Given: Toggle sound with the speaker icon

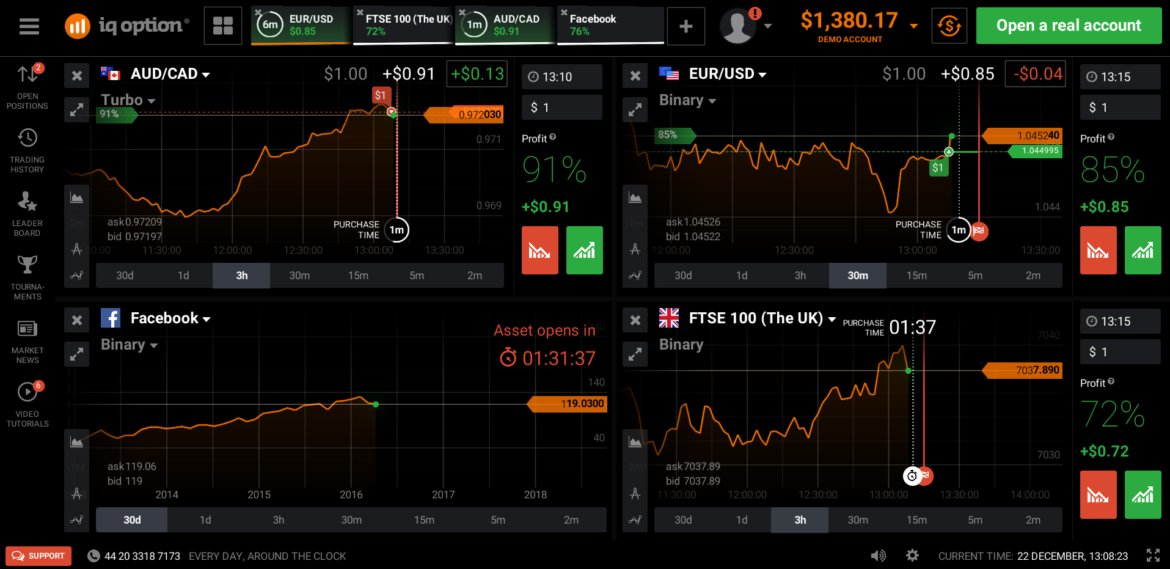Looking at the screenshot, I should tap(878, 556).
